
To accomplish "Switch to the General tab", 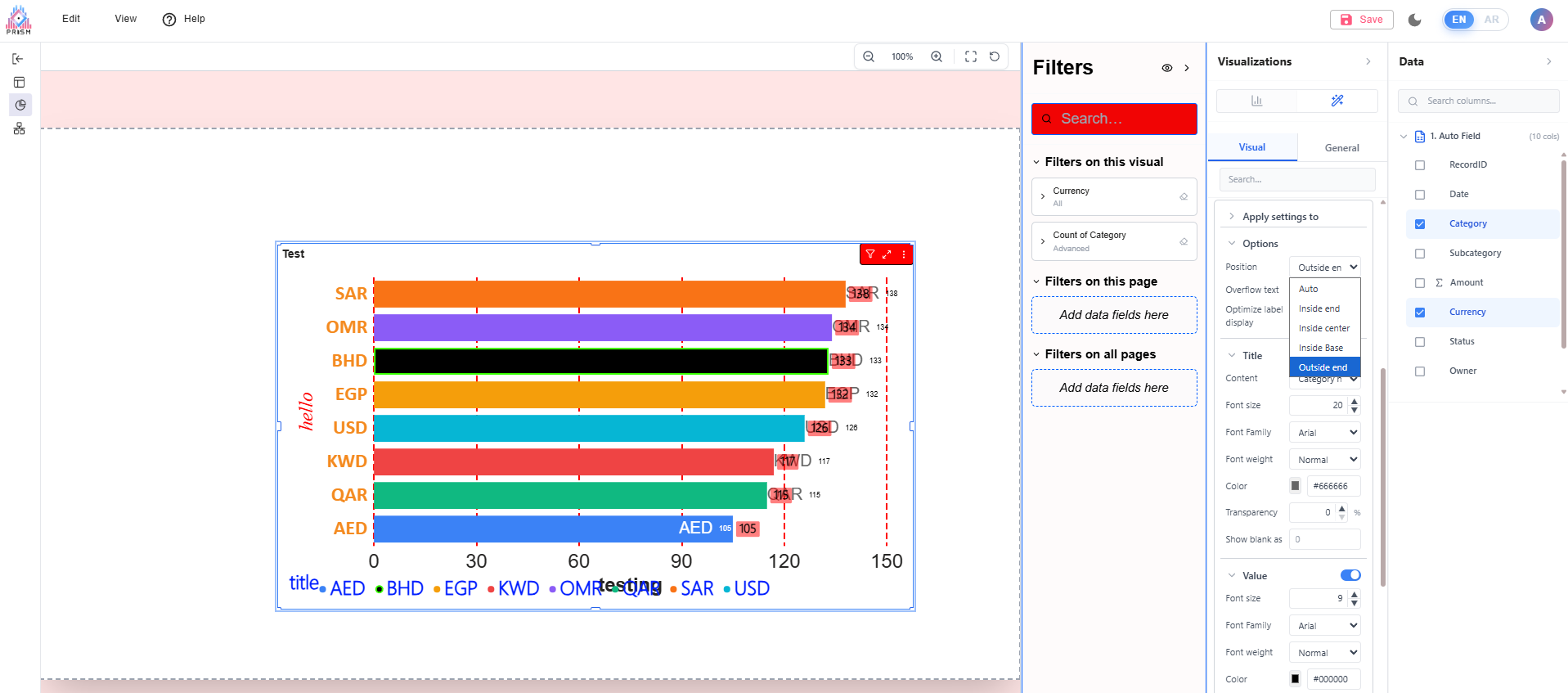I will (x=1341, y=148).
